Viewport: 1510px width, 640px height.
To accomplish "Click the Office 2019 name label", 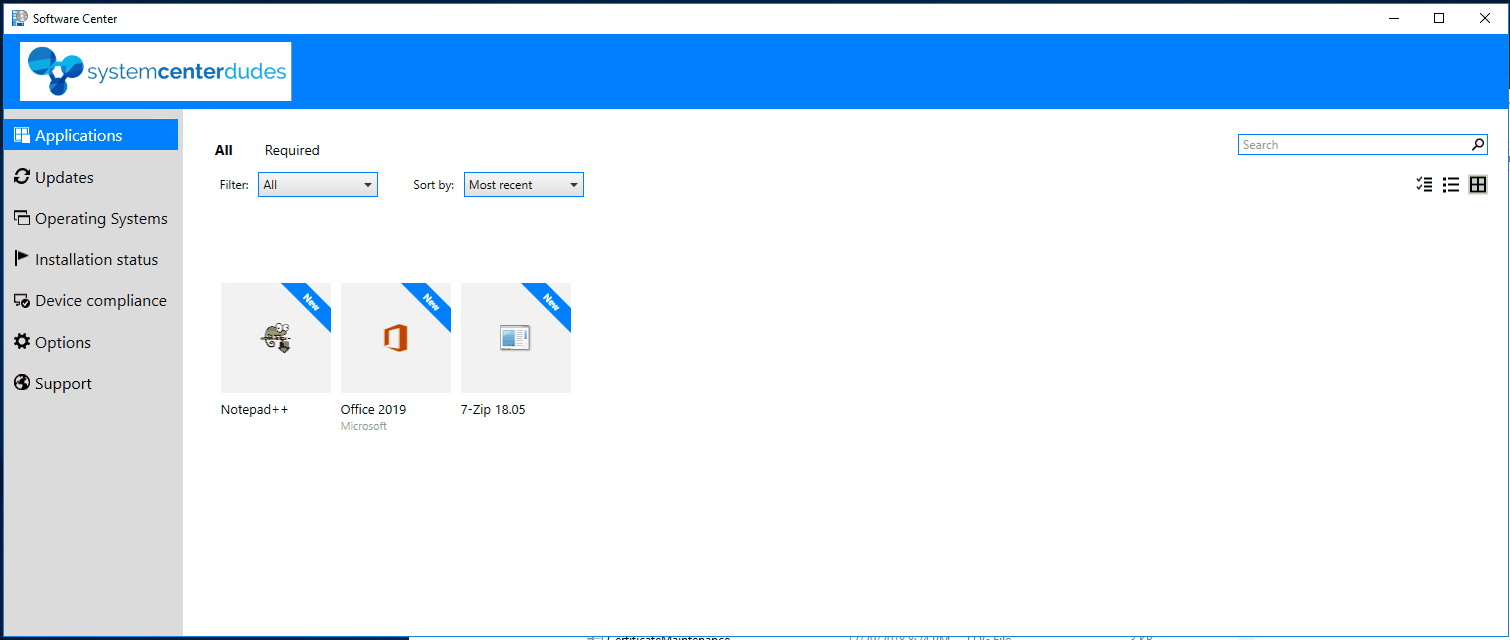I will click(373, 409).
